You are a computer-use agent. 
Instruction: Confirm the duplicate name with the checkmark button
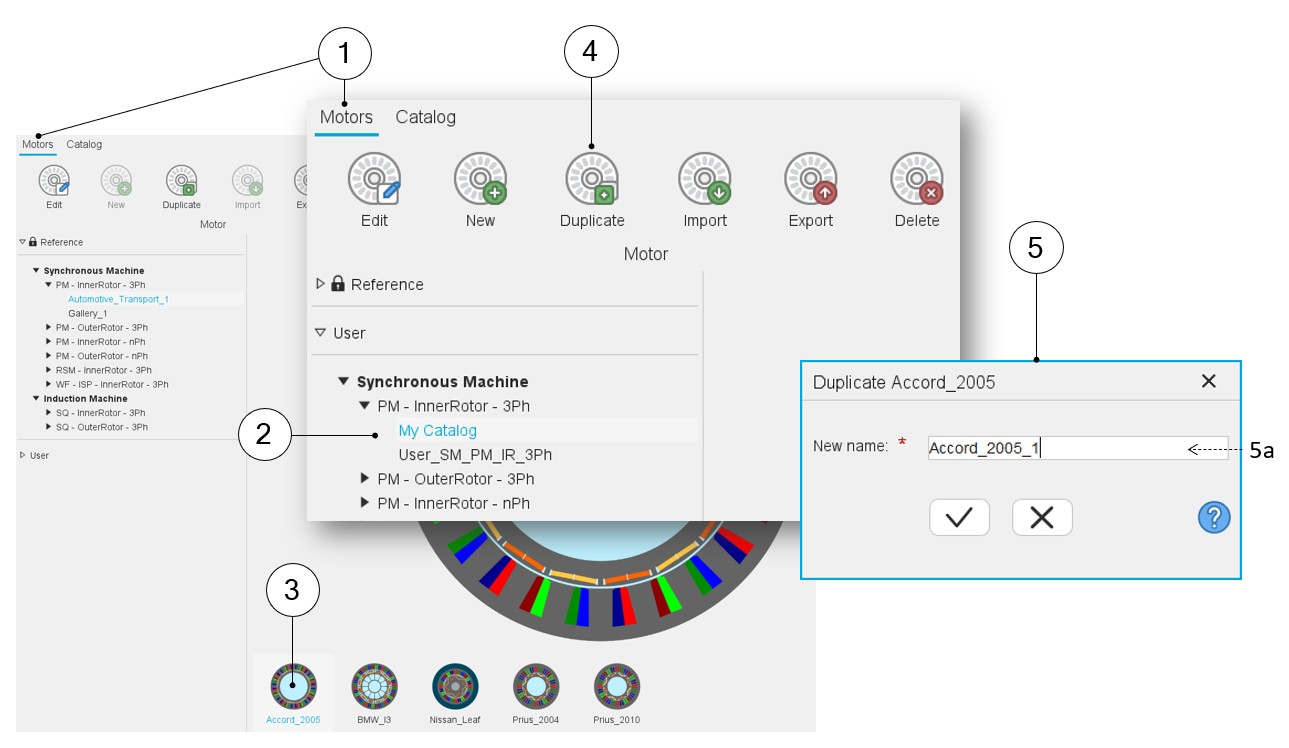tap(959, 518)
